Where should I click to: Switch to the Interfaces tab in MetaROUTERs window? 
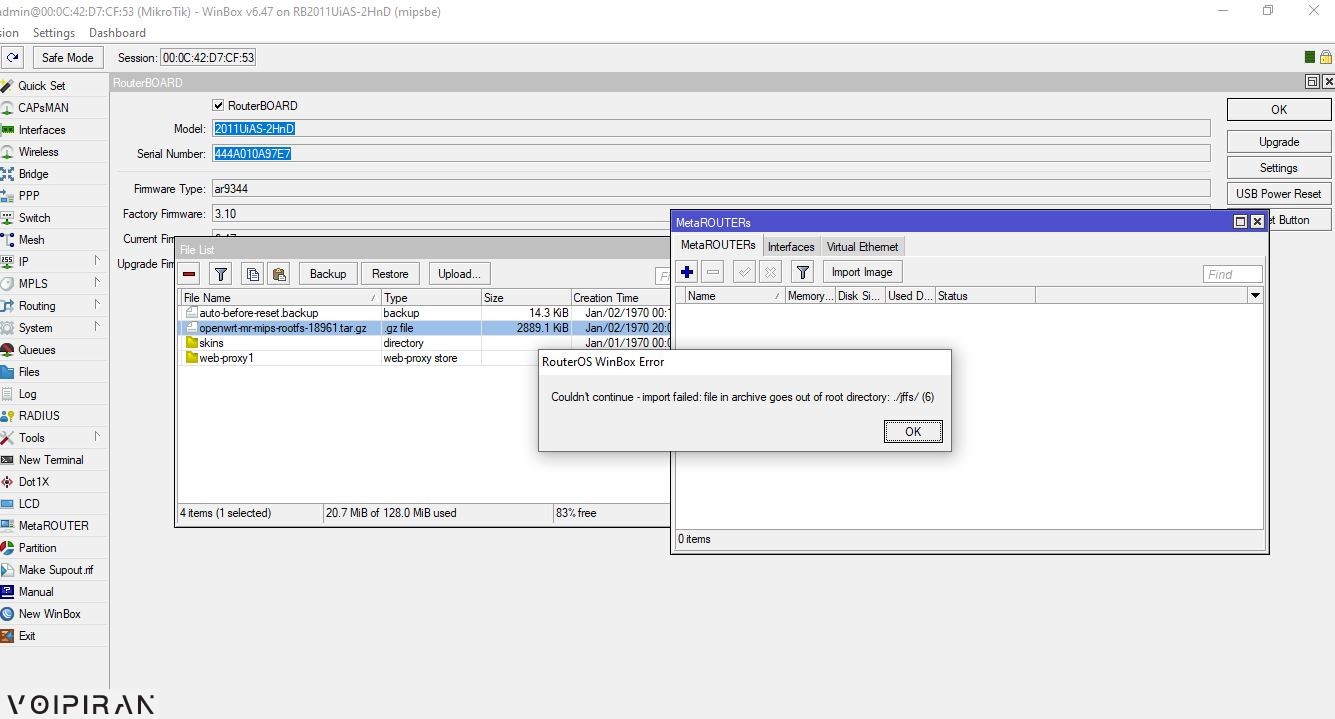tap(791, 247)
